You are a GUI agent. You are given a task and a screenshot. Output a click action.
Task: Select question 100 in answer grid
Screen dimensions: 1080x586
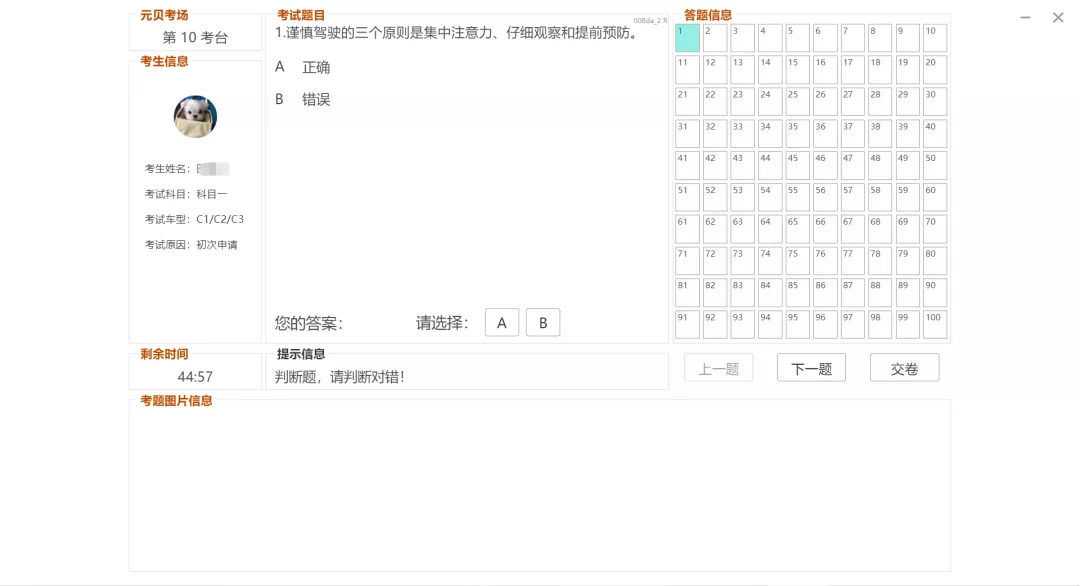tap(935, 325)
